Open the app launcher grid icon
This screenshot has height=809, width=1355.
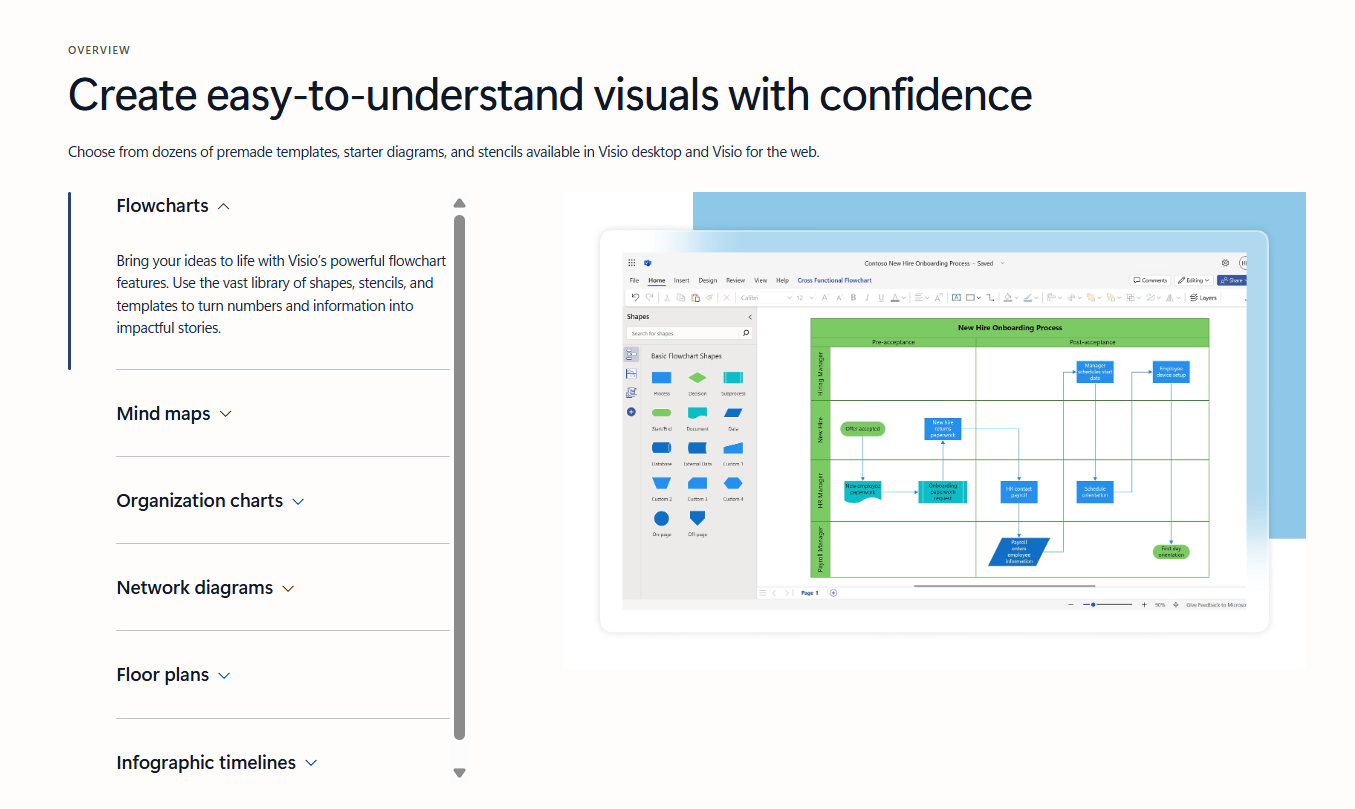632,263
